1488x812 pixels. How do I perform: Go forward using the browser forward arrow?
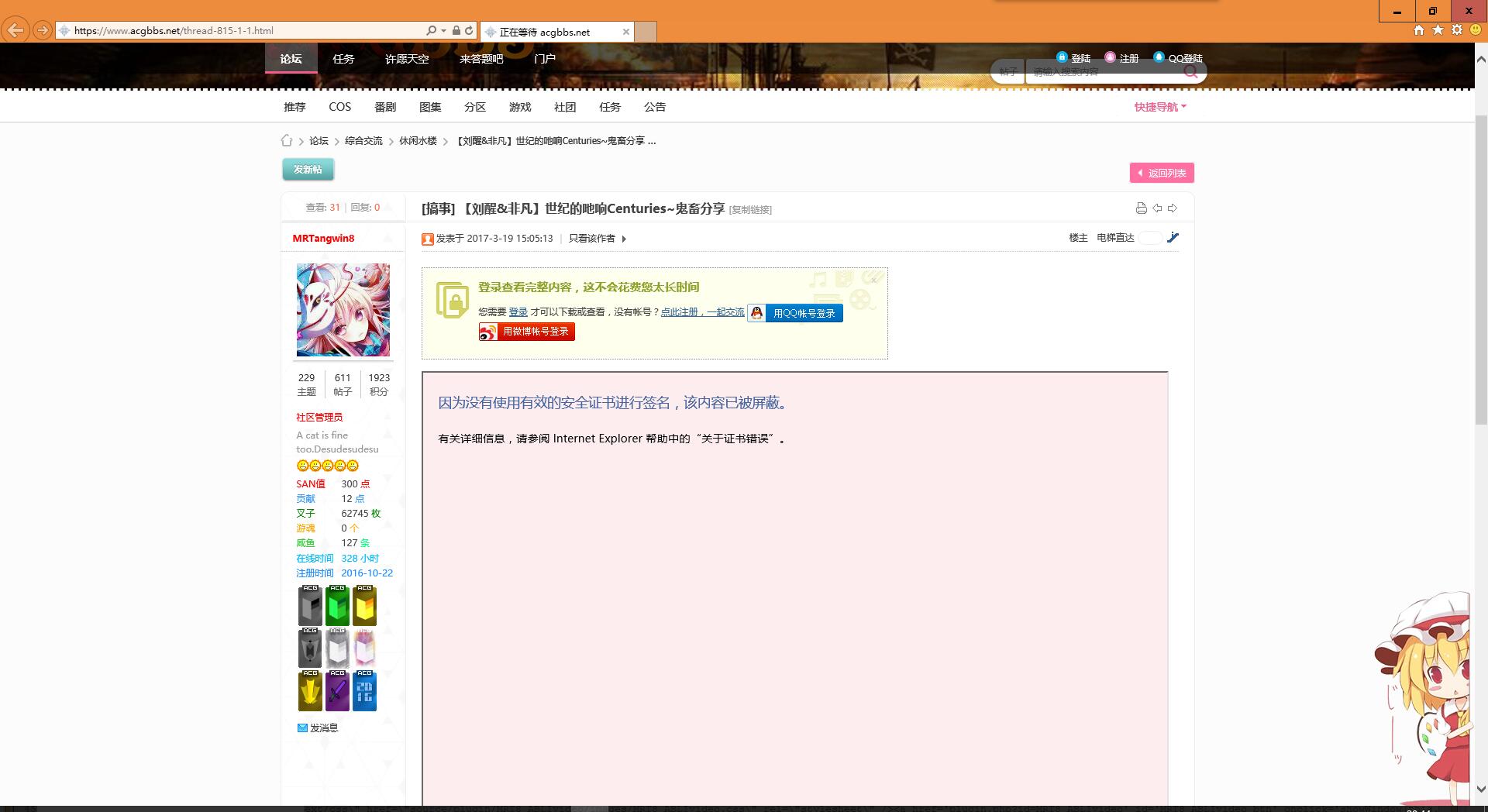43,30
